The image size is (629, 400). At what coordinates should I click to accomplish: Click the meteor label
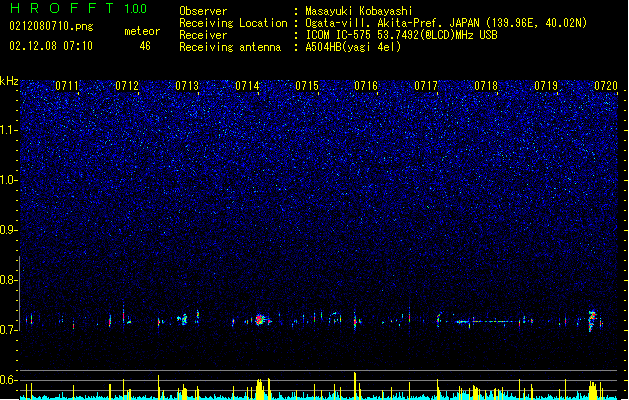(142, 31)
